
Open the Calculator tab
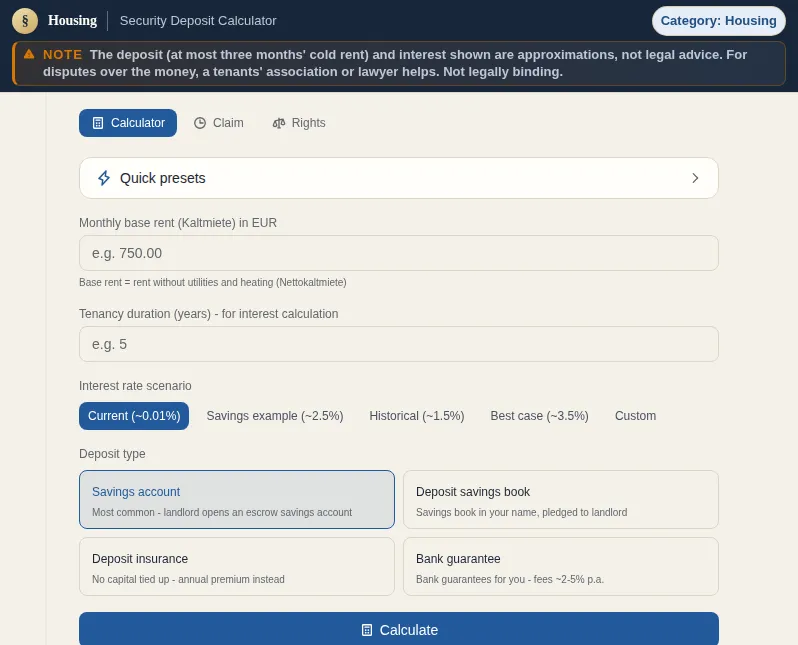(128, 123)
